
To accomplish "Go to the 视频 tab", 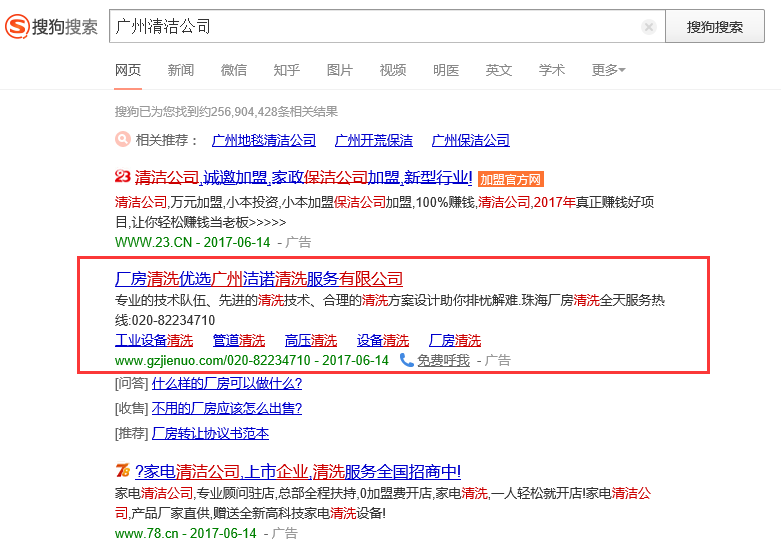I will [x=392, y=70].
